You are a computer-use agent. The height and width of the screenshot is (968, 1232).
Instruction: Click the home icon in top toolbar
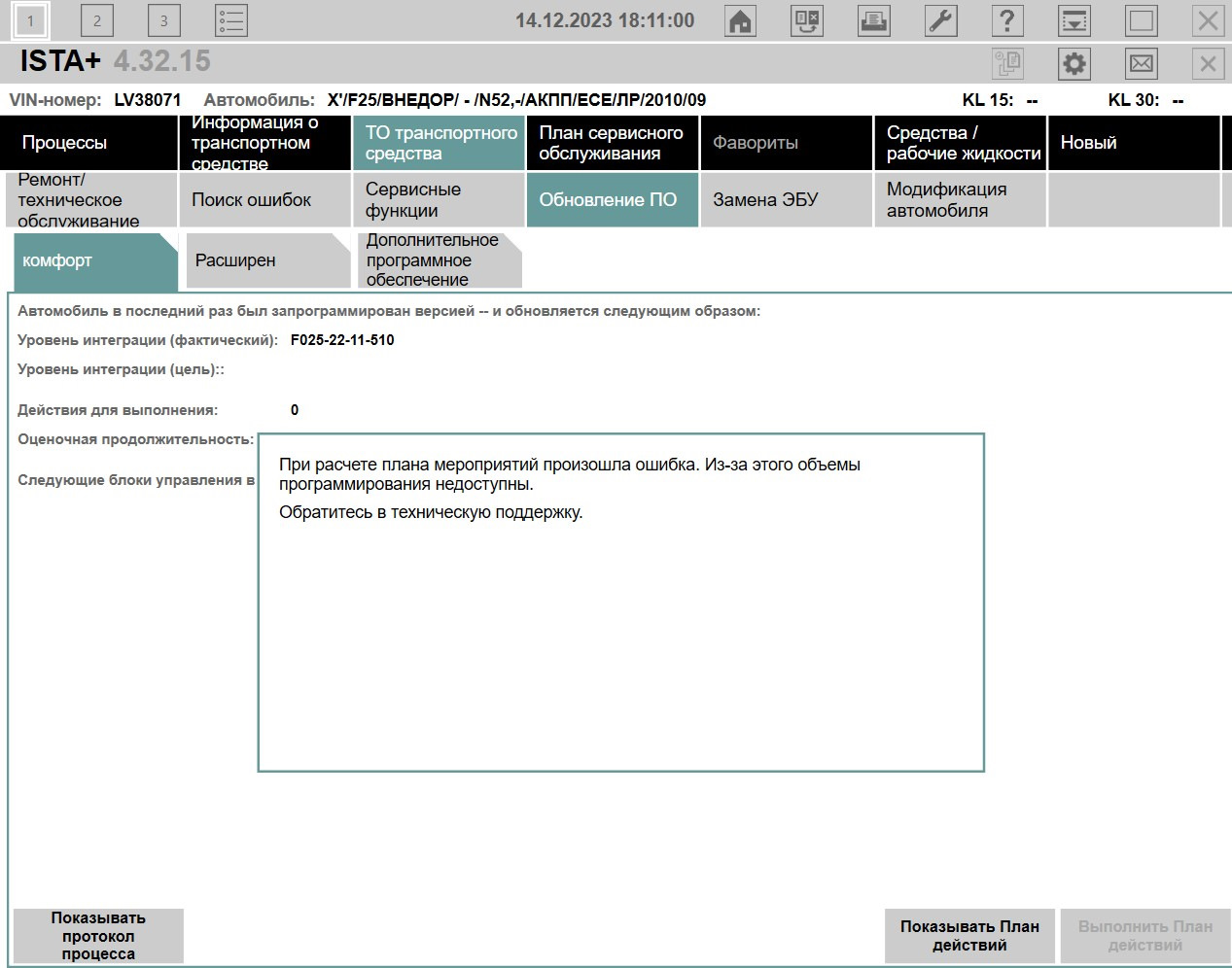coord(741,20)
